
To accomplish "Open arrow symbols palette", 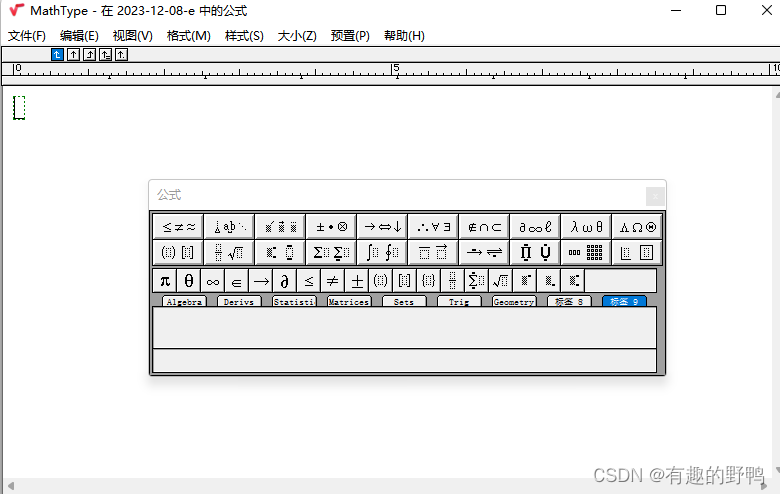I will [x=382, y=227].
